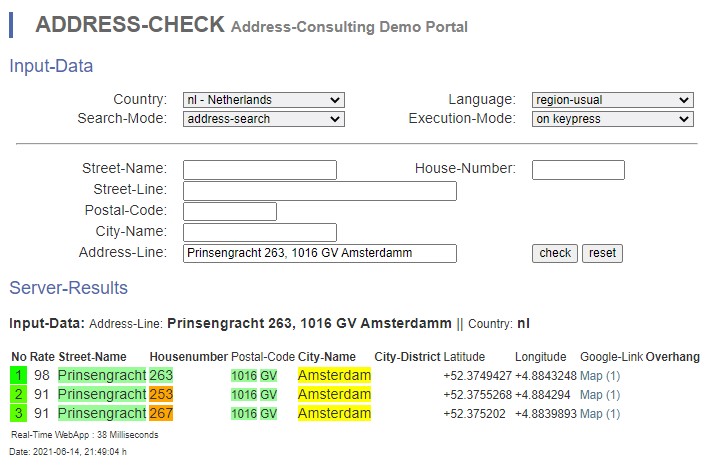Image resolution: width=707 pixels, height=465 pixels.
Task: Select the Postal-Code input box
Action: tap(230, 211)
